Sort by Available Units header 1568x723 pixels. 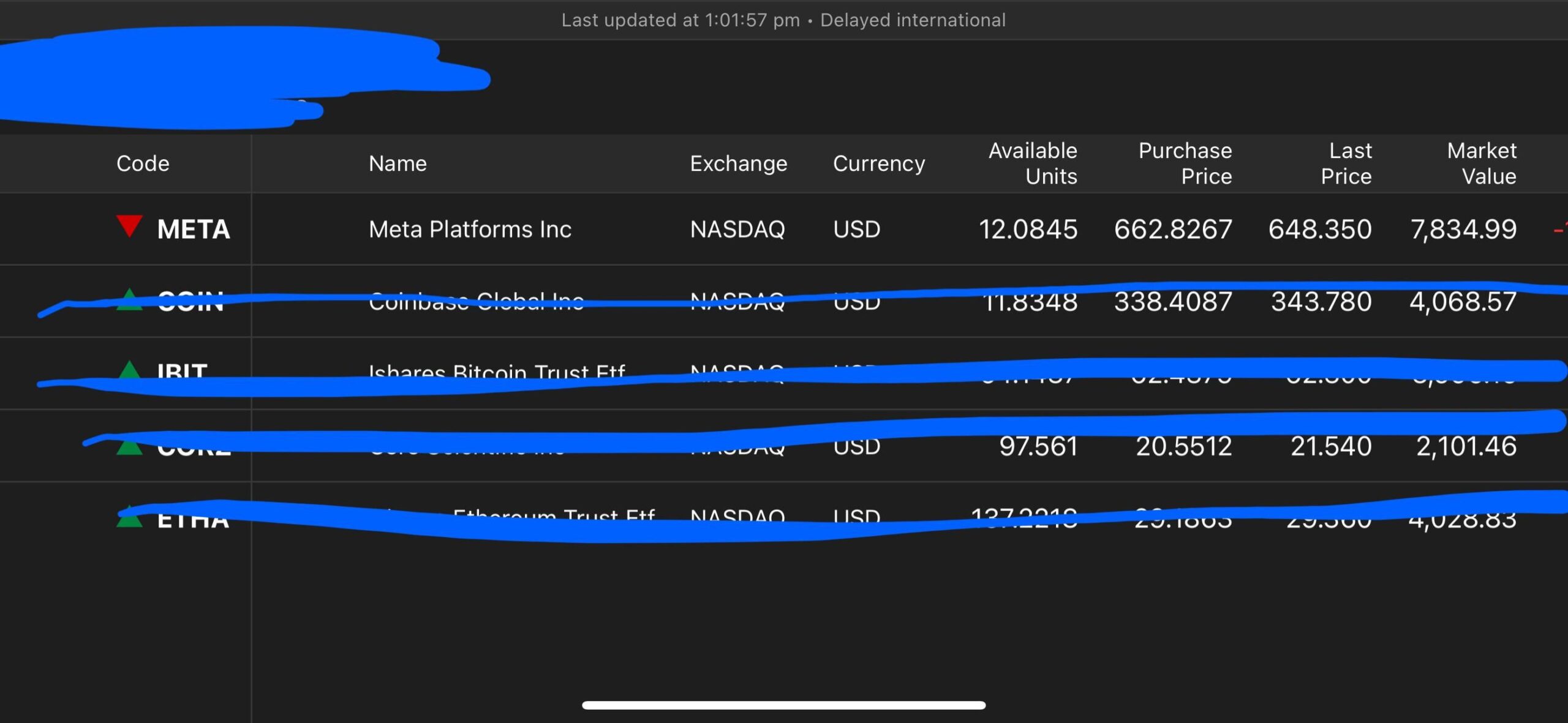click(x=1033, y=163)
